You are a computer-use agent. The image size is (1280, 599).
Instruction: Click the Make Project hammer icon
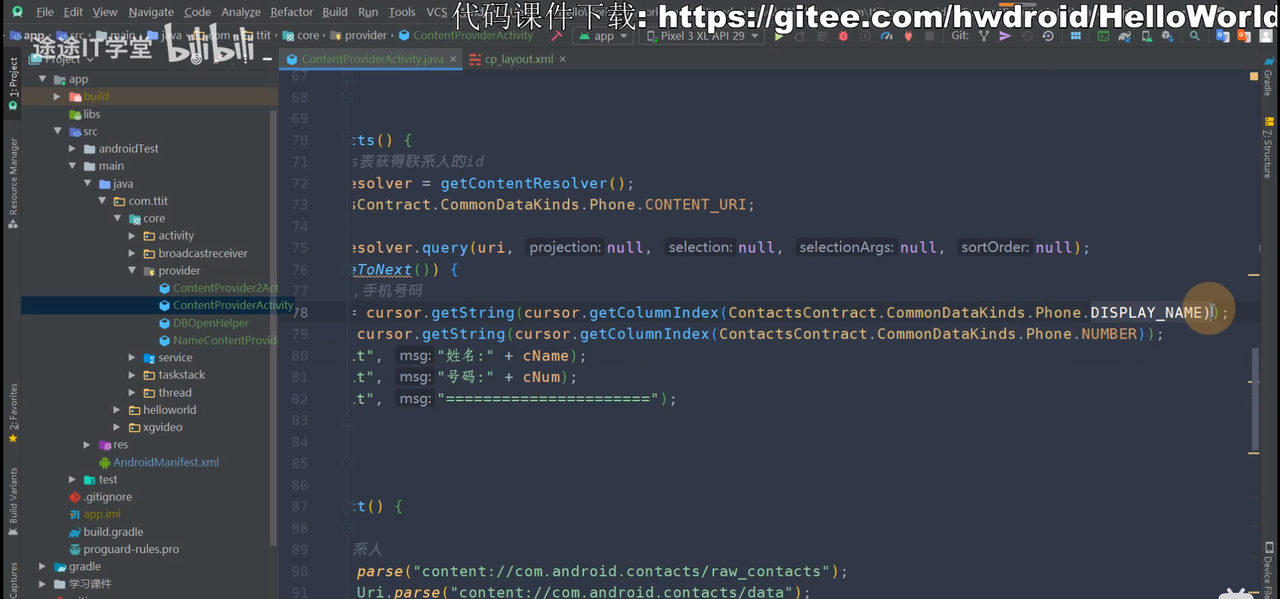pos(557,36)
